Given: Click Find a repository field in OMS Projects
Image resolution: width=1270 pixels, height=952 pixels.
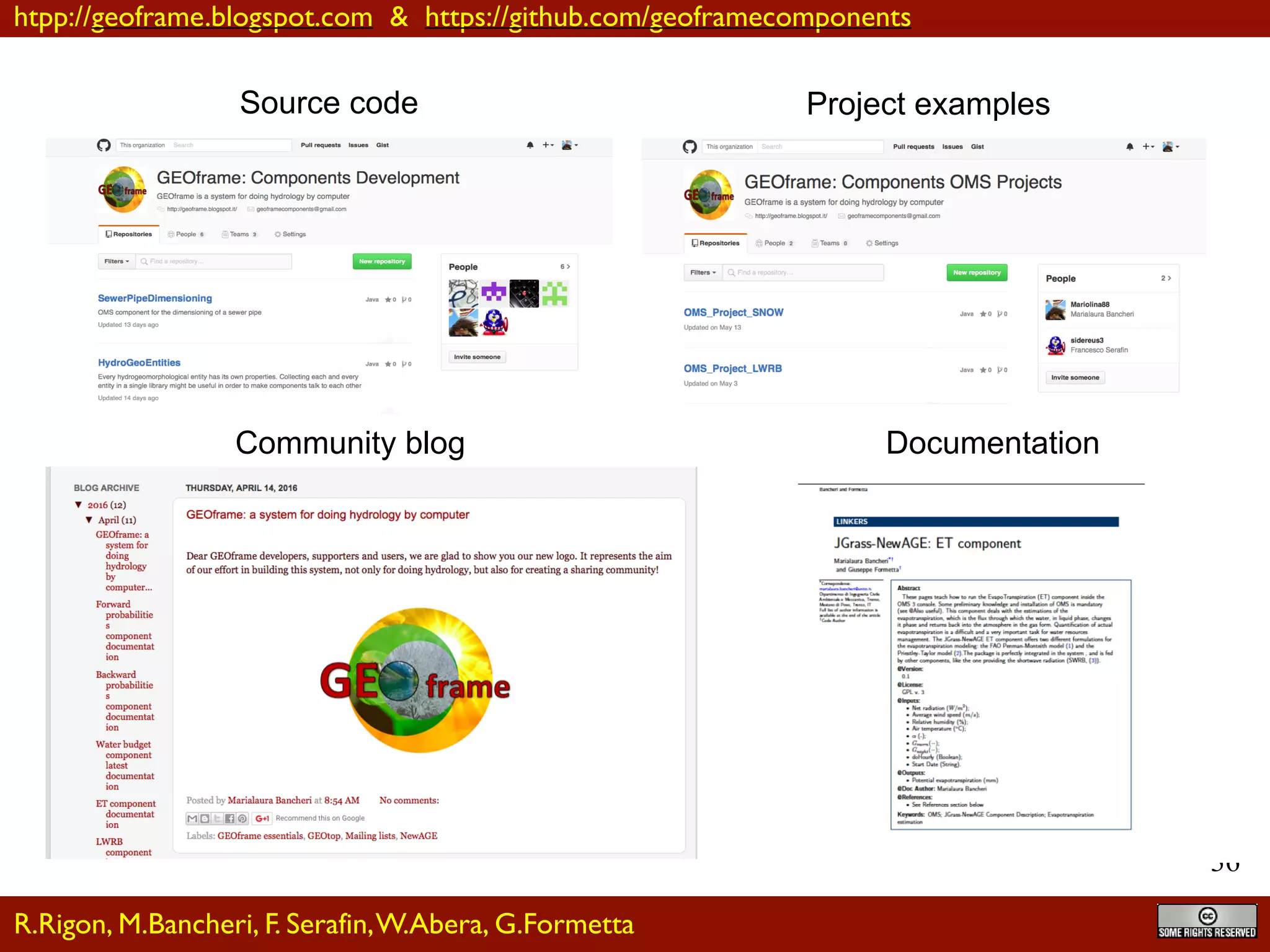Looking at the screenshot, I should [x=804, y=273].
